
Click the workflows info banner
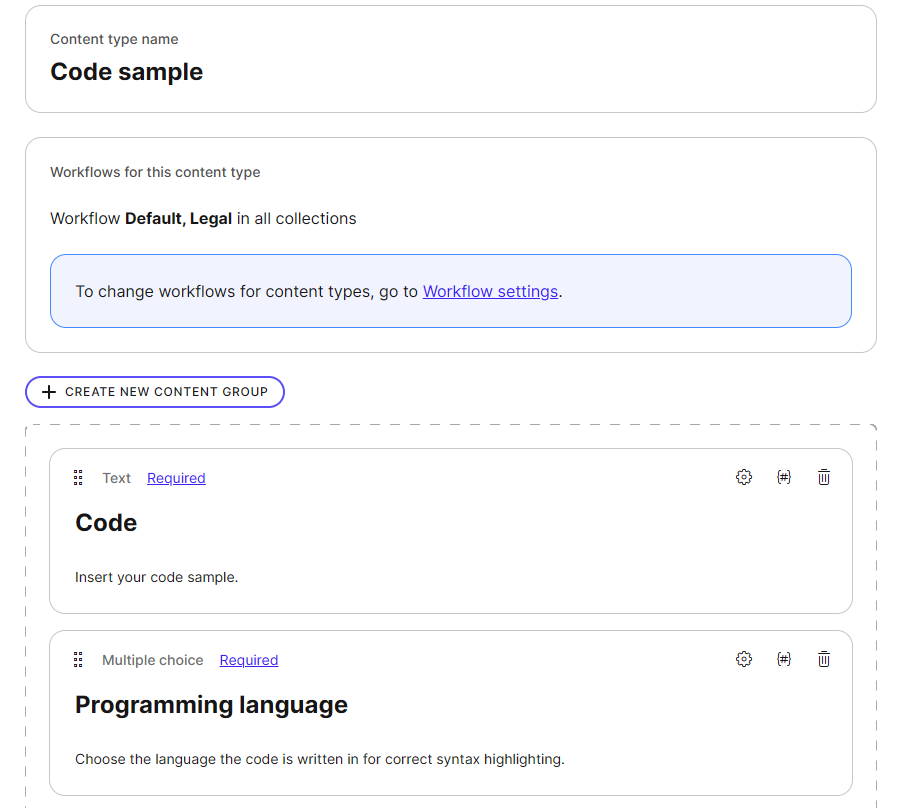tap(451, 291)
